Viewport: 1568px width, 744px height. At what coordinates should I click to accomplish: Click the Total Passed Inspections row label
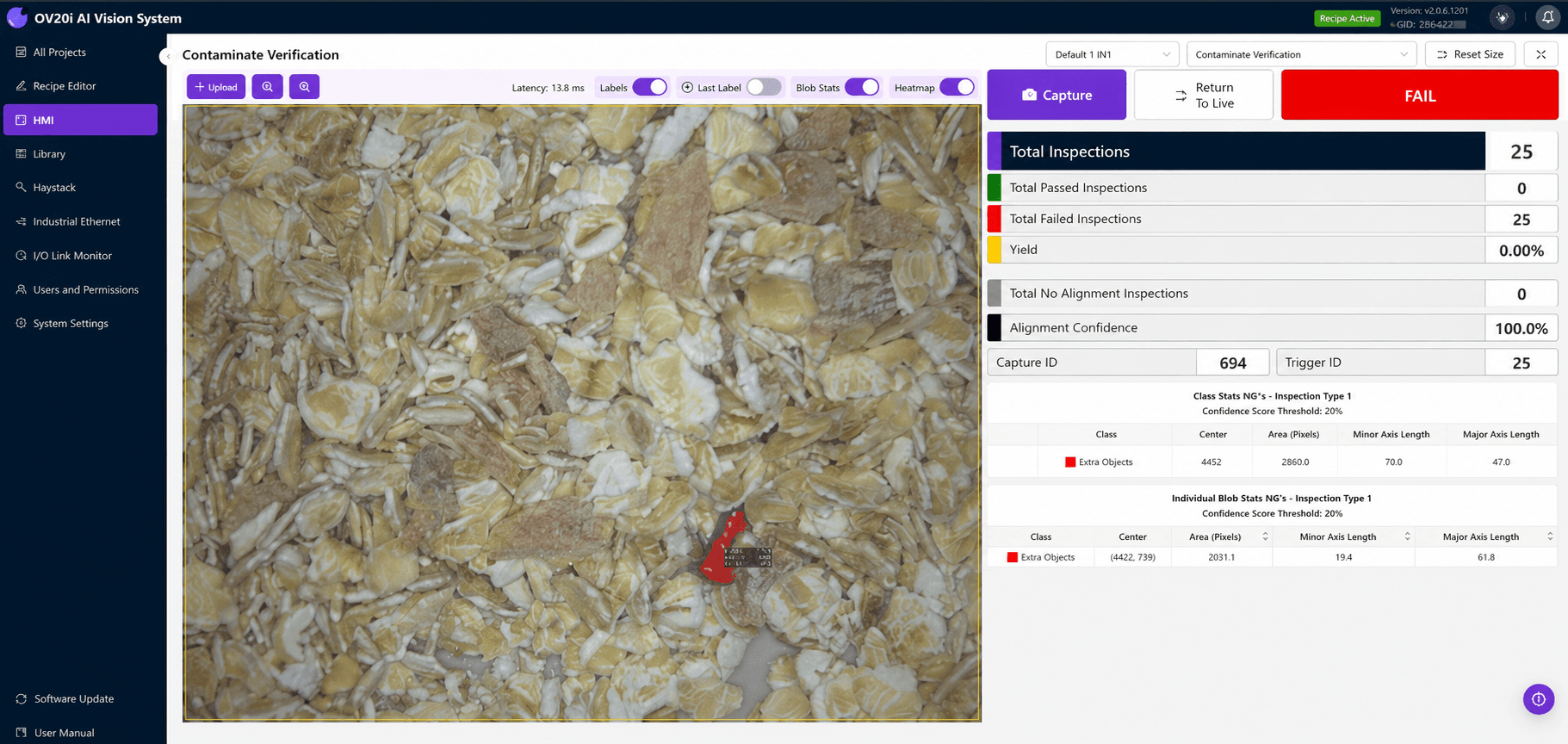[1078, 188]
